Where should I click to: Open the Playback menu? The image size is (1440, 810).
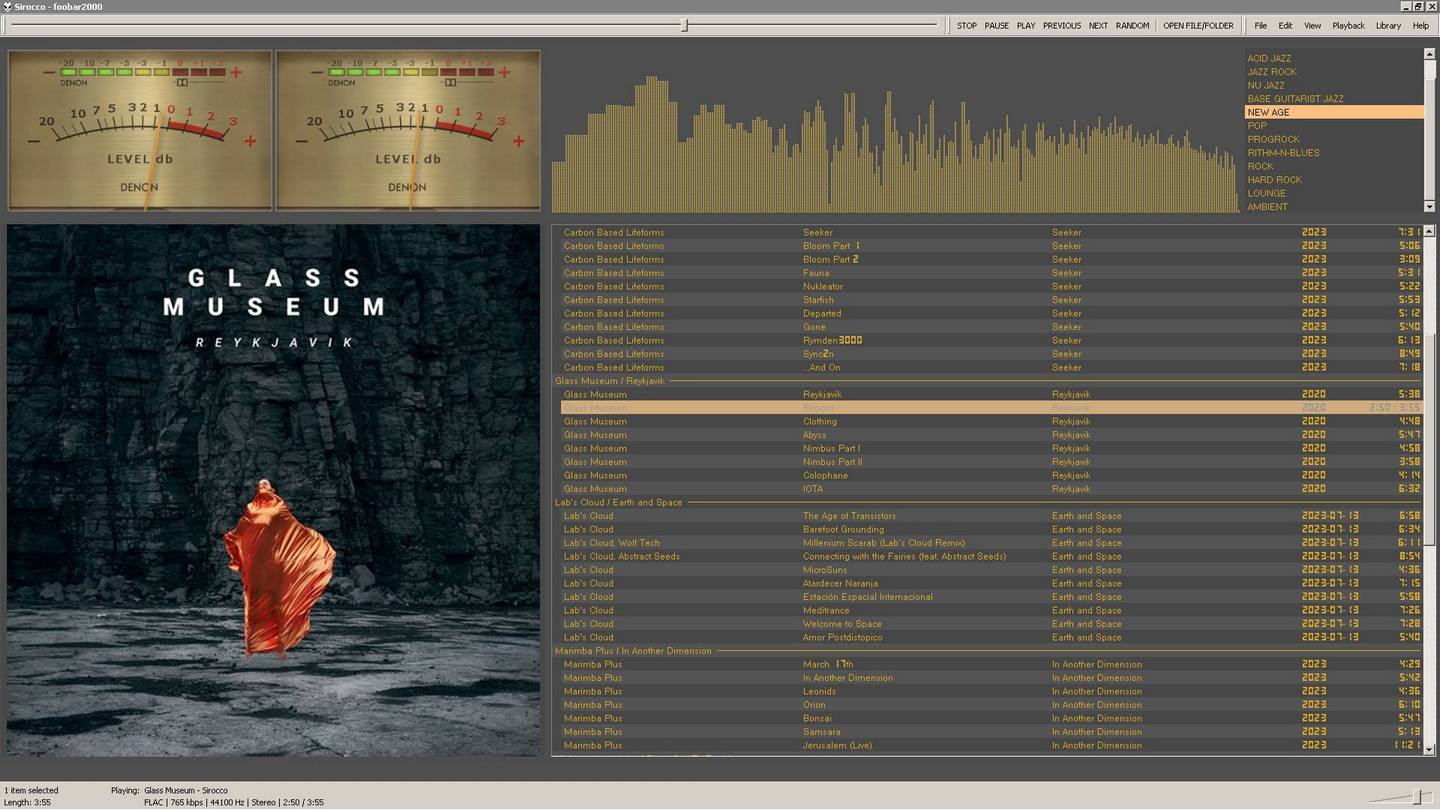tap(1348, 26)
